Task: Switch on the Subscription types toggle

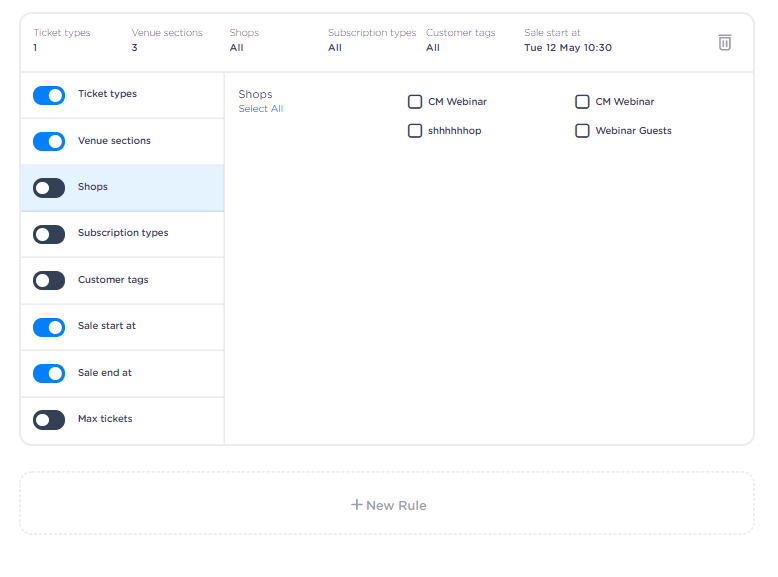Action: [49, 234]
